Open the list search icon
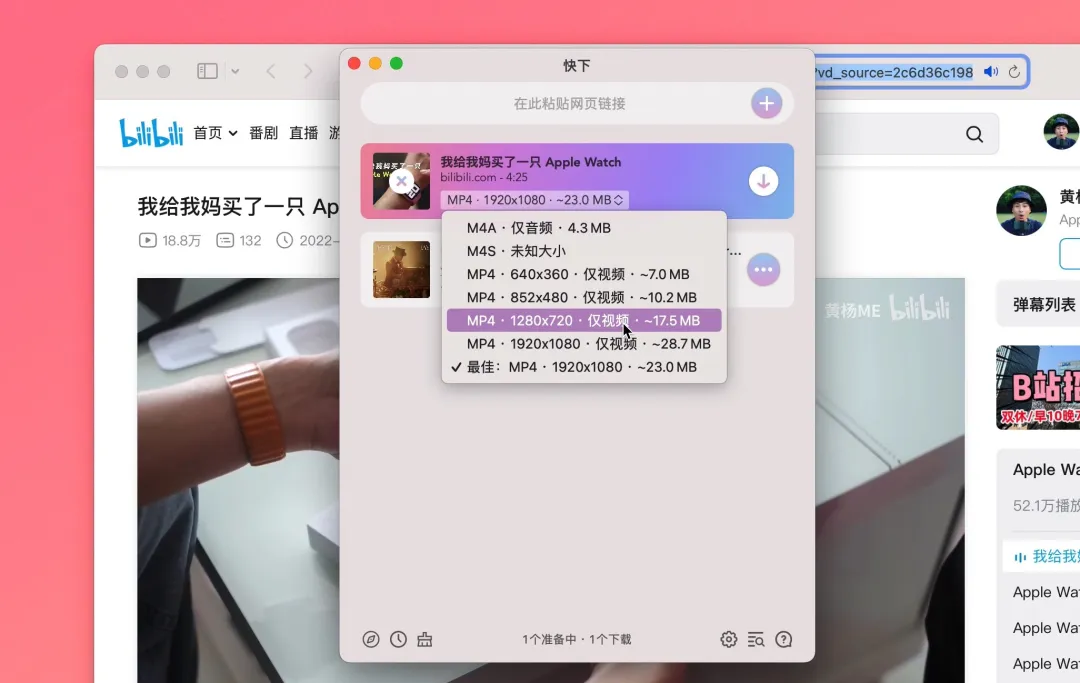This screenshot has width=1080, height=683. coord(756,639)
